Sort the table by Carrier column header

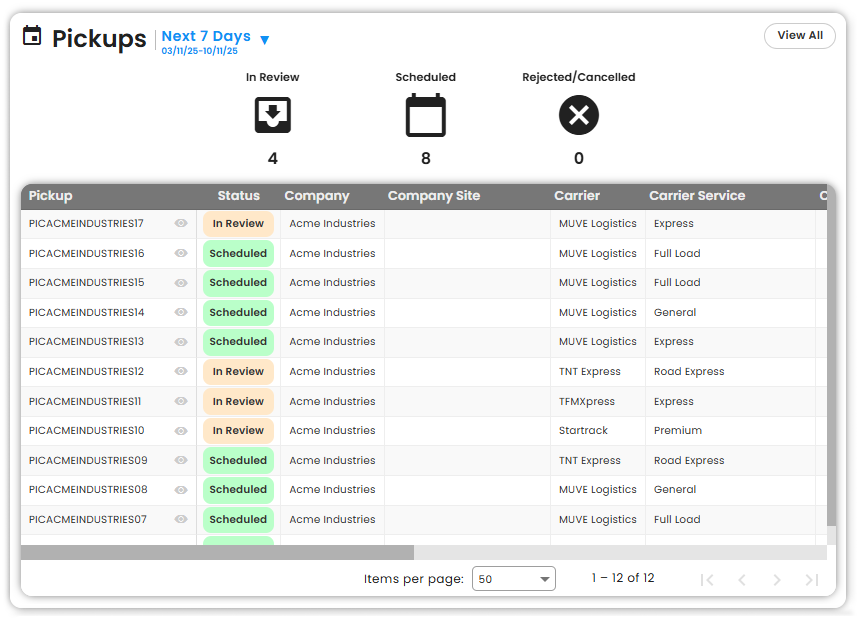click(577, 196)
